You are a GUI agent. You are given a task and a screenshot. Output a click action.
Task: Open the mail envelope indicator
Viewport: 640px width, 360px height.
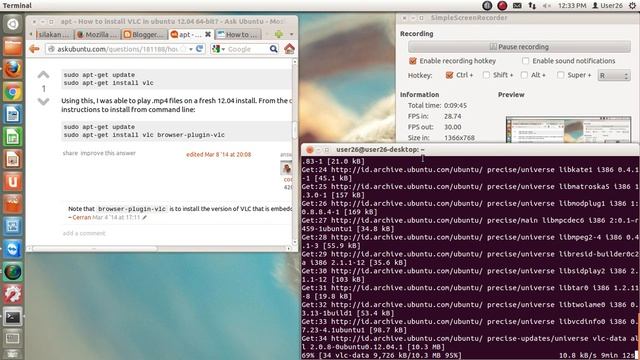[517, 5]
